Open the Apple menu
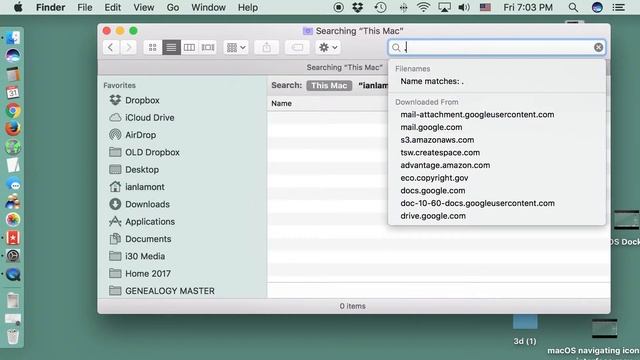 (18, 7)
